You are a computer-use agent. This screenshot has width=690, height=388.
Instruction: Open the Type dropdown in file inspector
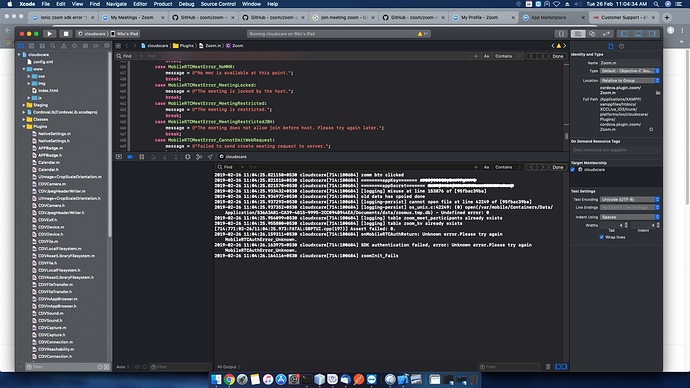point(630,71)
